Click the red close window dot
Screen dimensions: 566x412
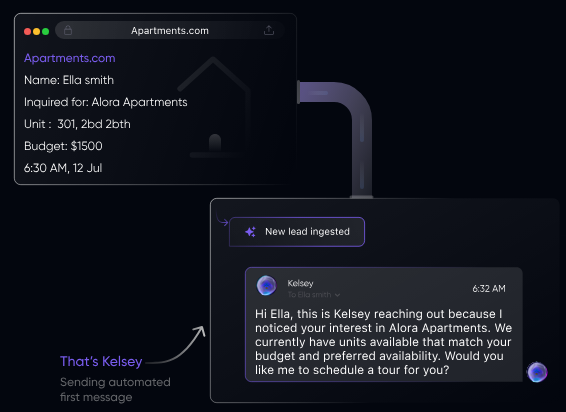coord(27,31)
